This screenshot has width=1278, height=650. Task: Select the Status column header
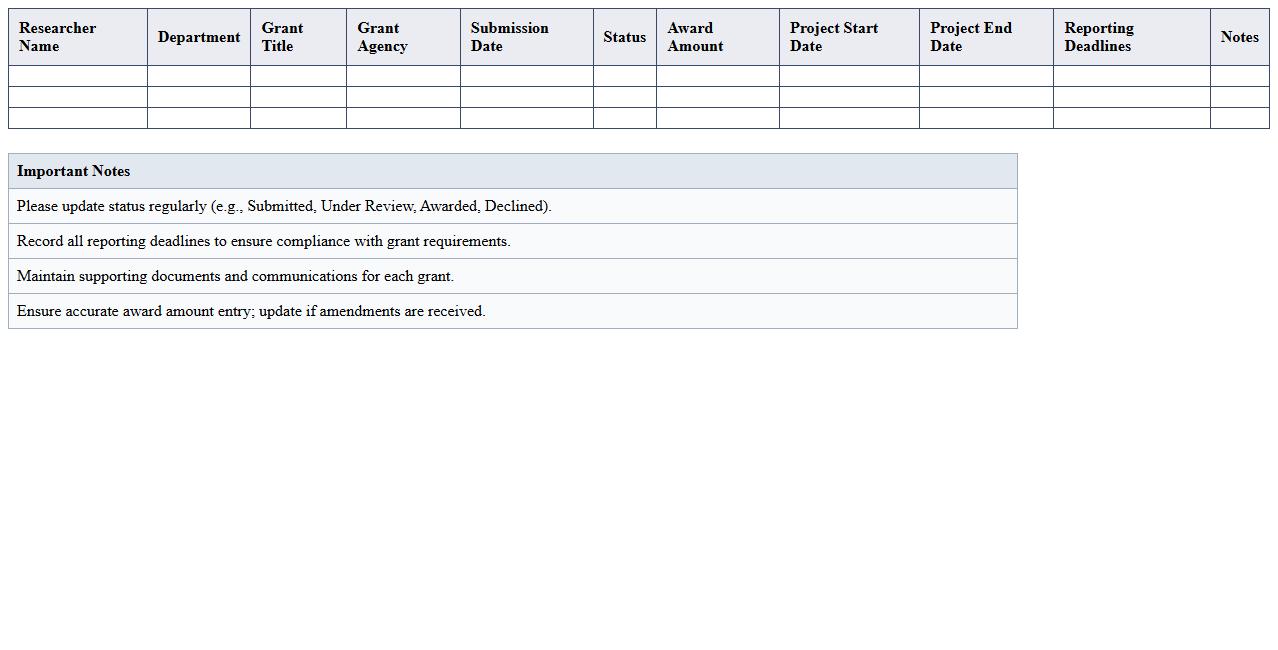(x=624, y=37)
